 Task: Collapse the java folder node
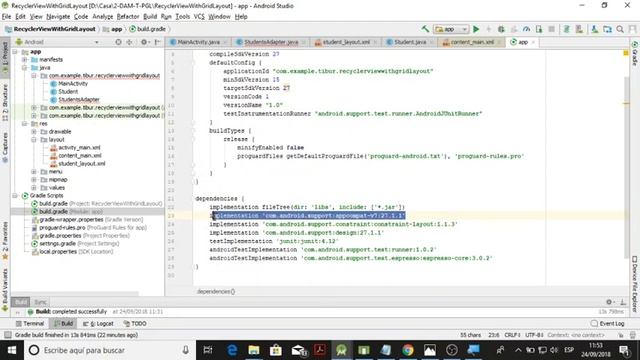click(24, 68)
